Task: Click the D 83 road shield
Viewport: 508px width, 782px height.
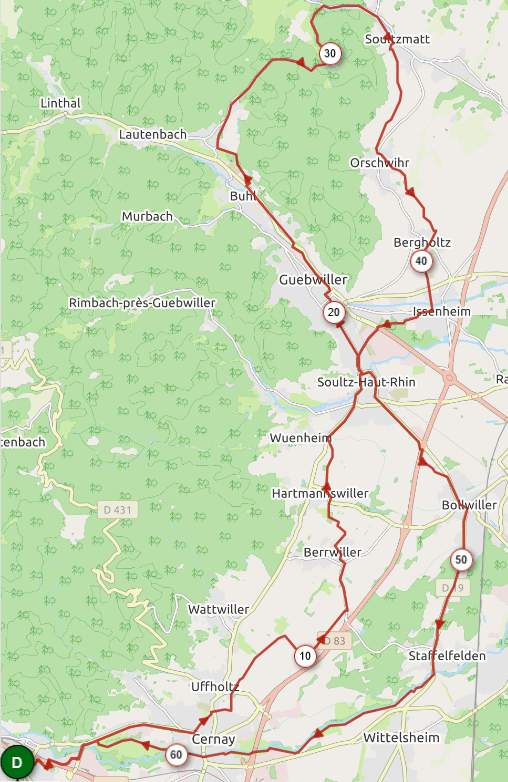Action: point(334,640)
